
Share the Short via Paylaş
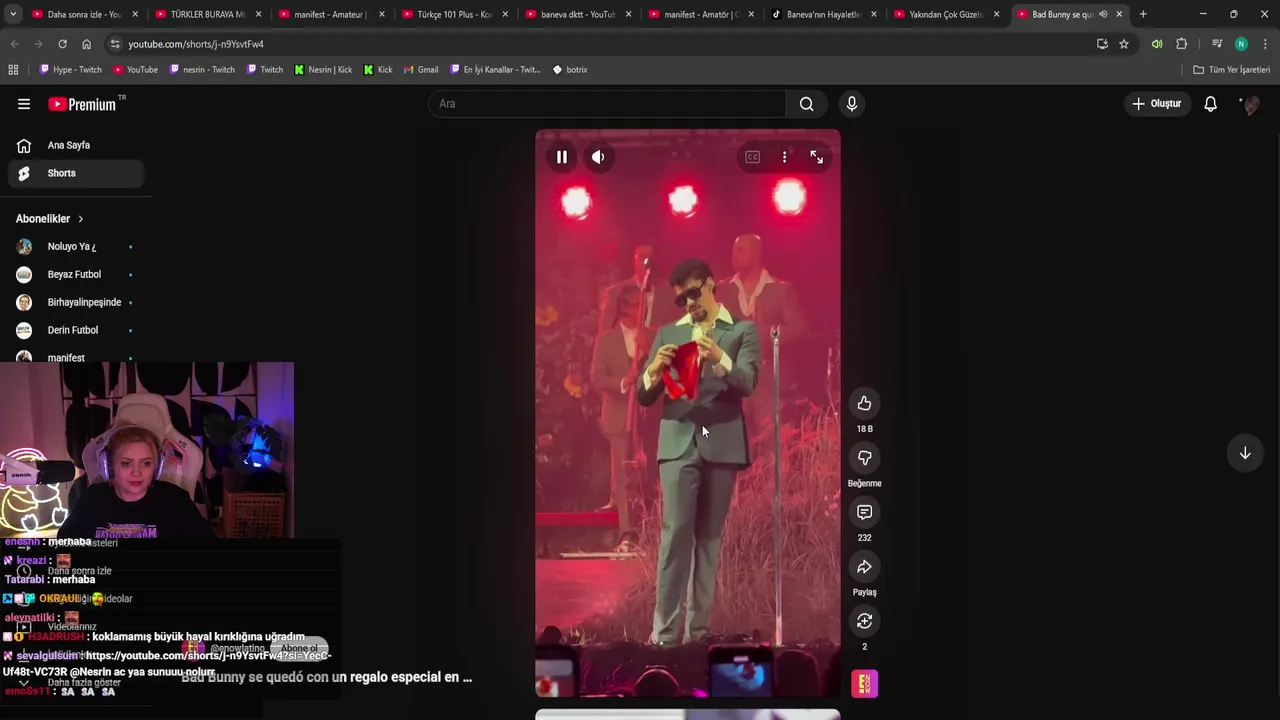(x=865, y=567)
